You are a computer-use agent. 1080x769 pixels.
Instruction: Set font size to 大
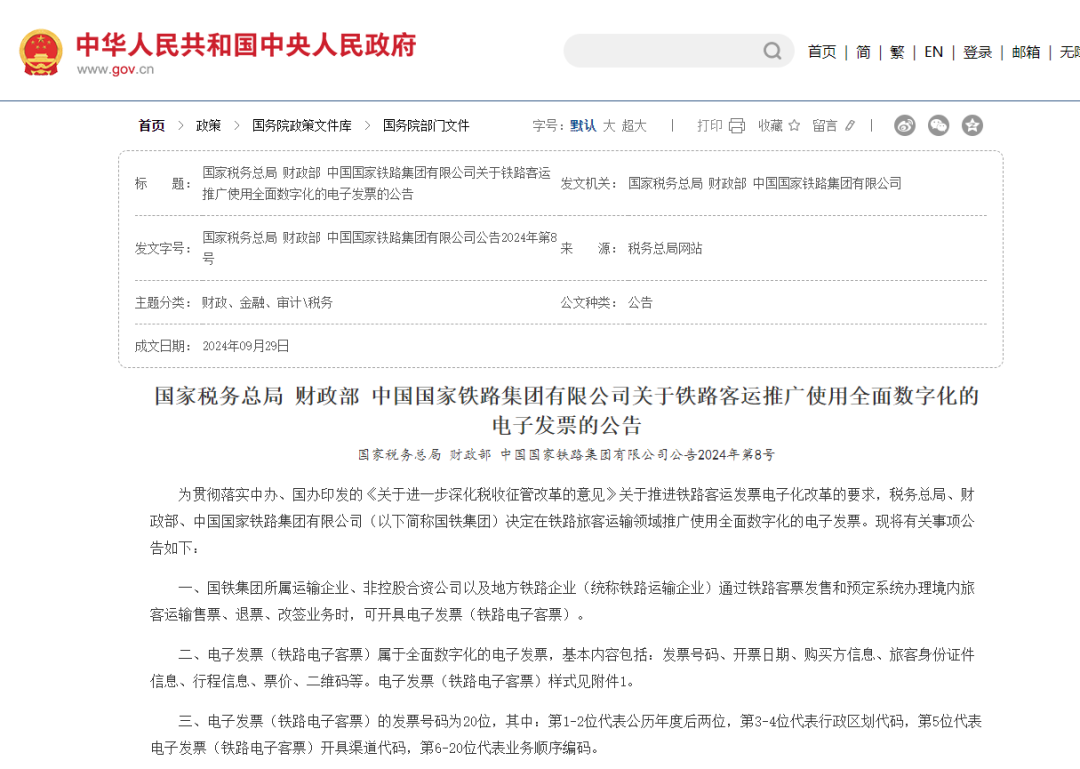click(608, 126)
